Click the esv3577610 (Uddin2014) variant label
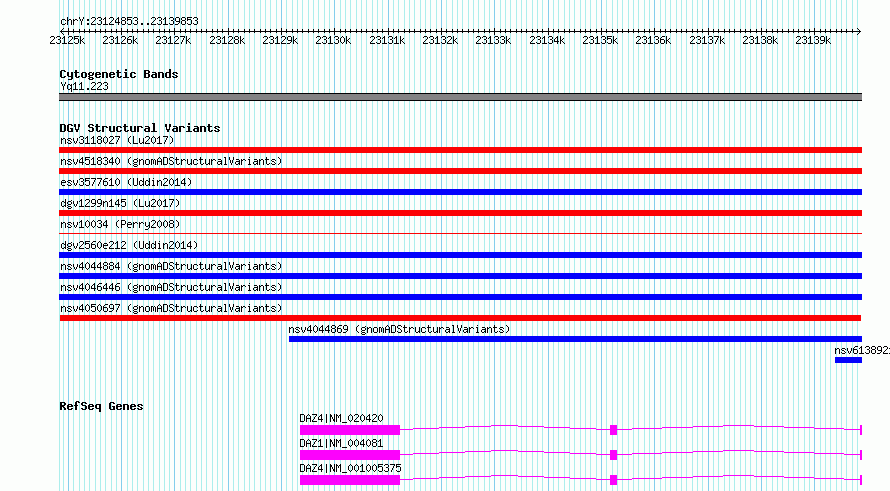890x491 pixels. [126, 182]
